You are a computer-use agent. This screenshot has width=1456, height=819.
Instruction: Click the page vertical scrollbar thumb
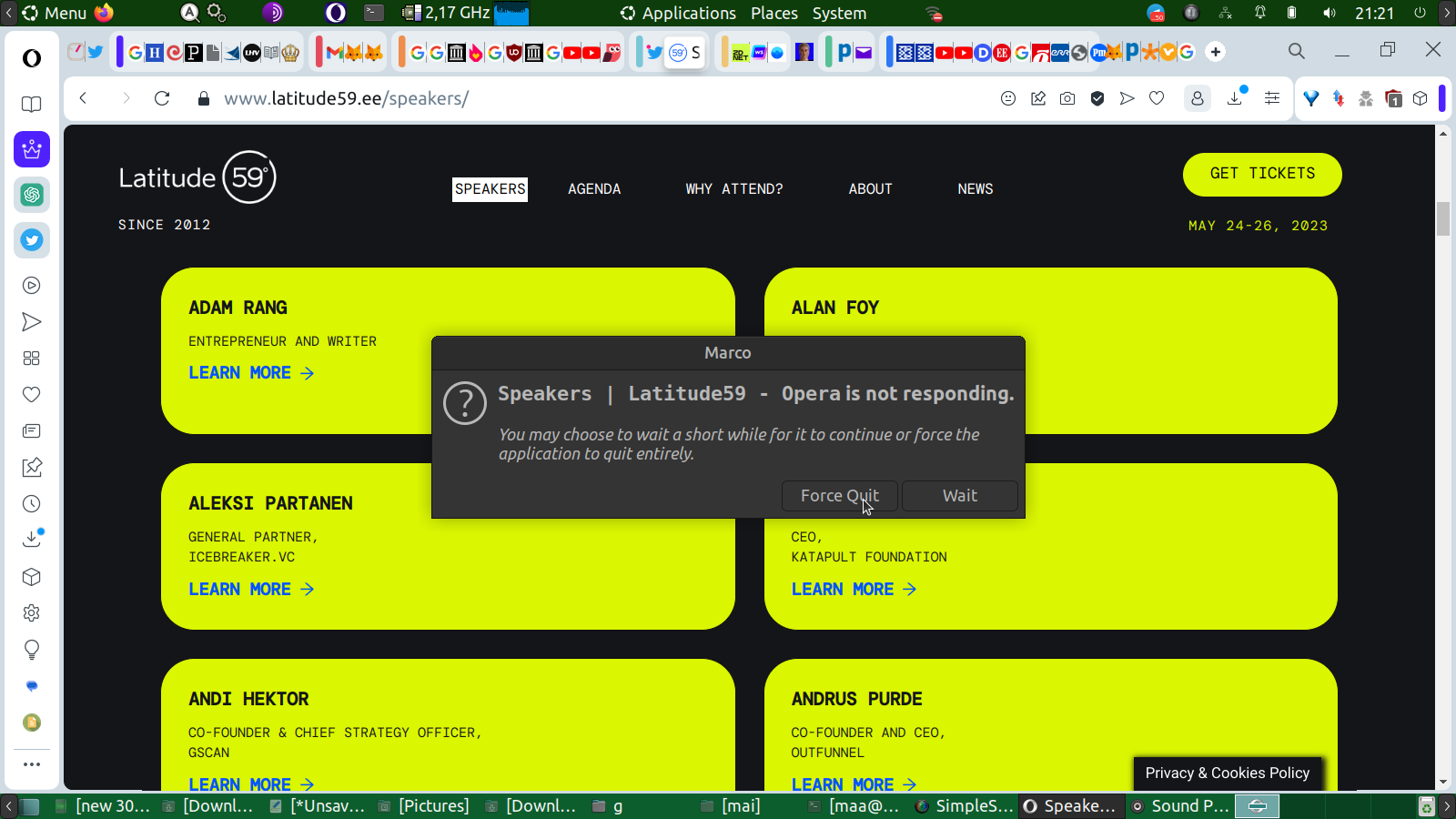pos(1443,219)
